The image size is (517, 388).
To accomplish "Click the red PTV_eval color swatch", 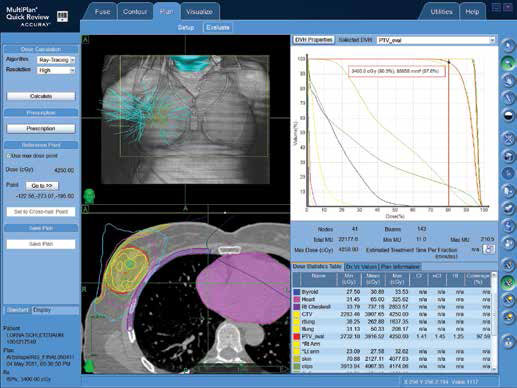I will [296, 337].
